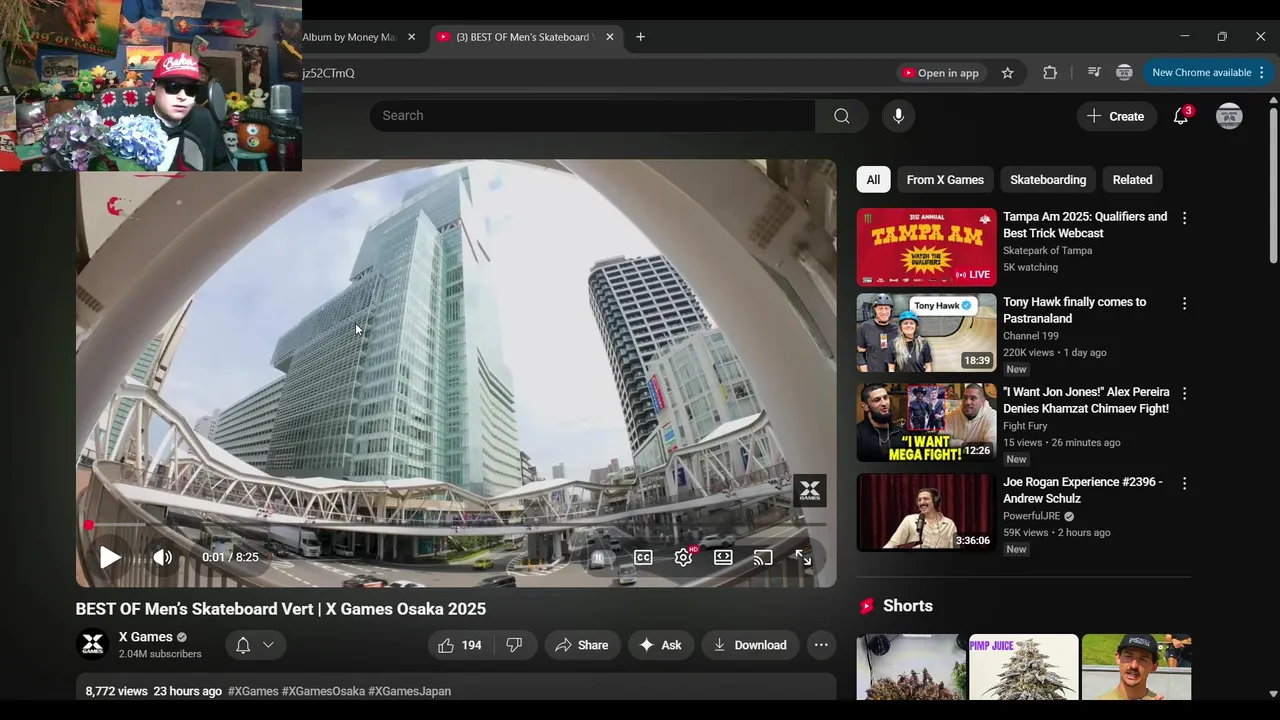Open notification bell dropdown for X Games
The width and height of the screenshot is (1280, 720).
click(x=254, y=645)
